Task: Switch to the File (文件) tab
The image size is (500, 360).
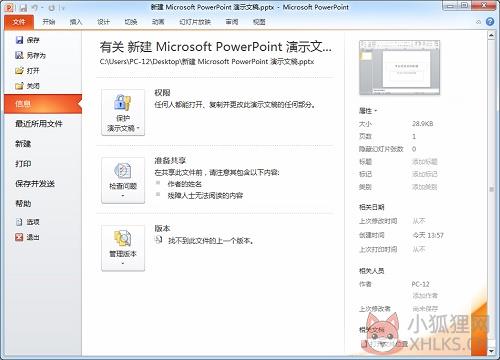Action: (x=19, y=22)
